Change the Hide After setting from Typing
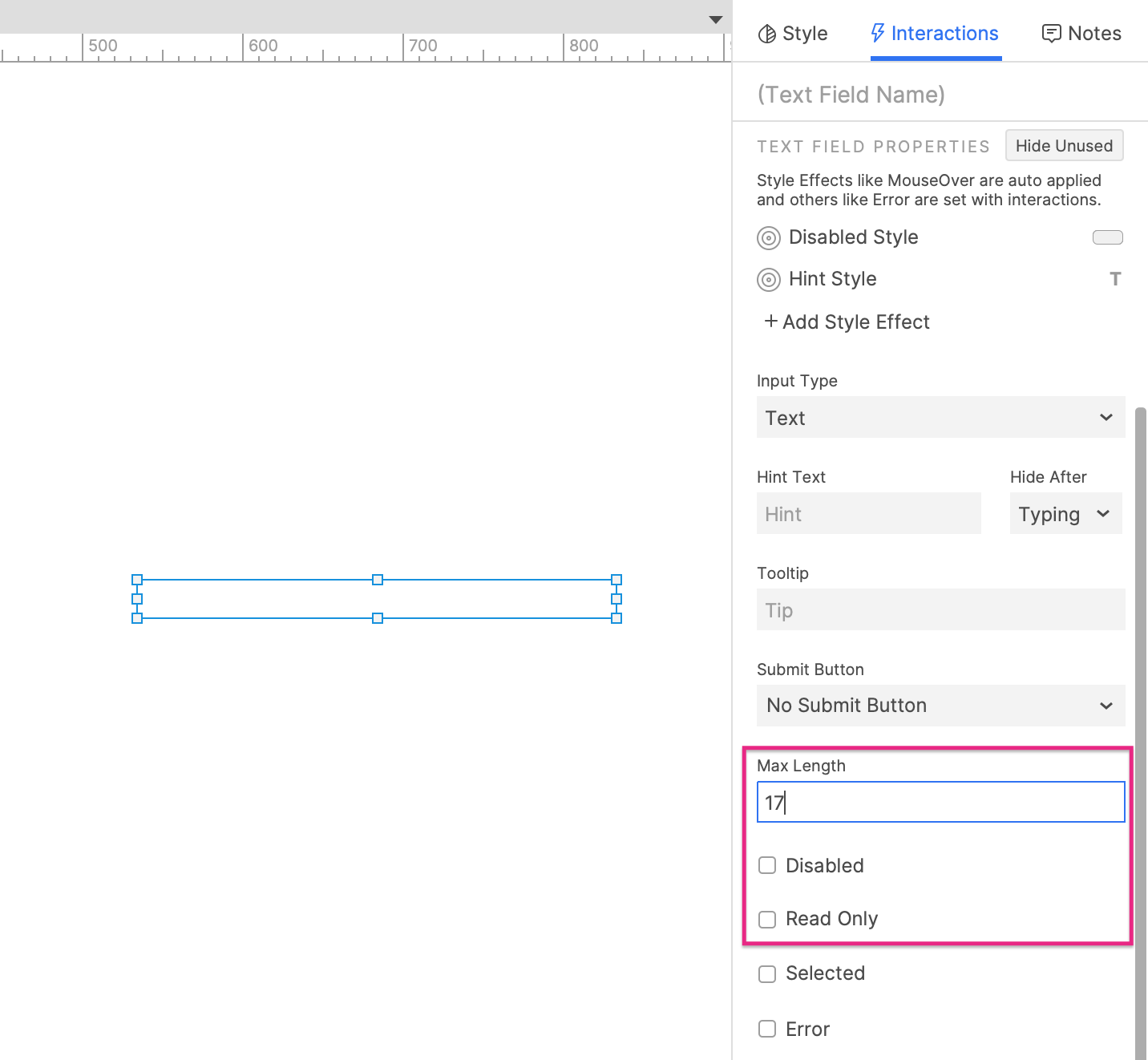The height and width of the screenshot is (1060, 1148). 1065,514
